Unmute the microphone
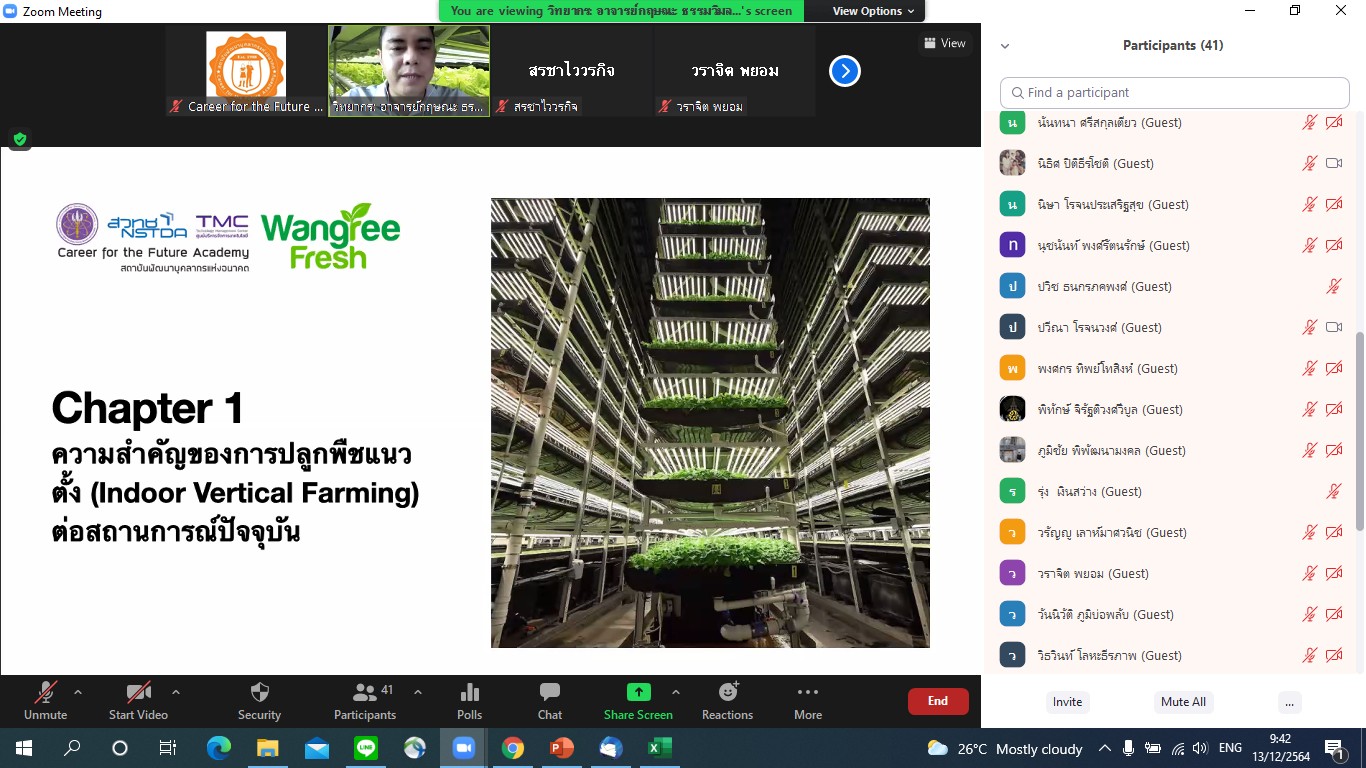This screenshot has height=768, width=1366. click(45, 693)
